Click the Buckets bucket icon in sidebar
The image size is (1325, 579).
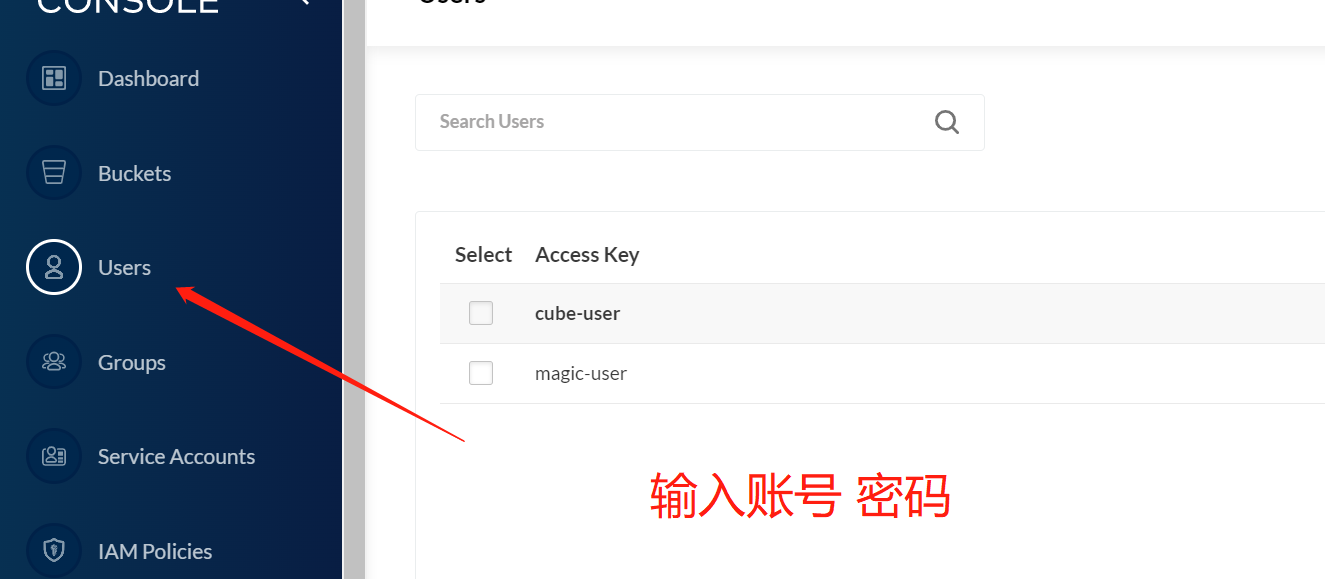(x=54, y=173)
